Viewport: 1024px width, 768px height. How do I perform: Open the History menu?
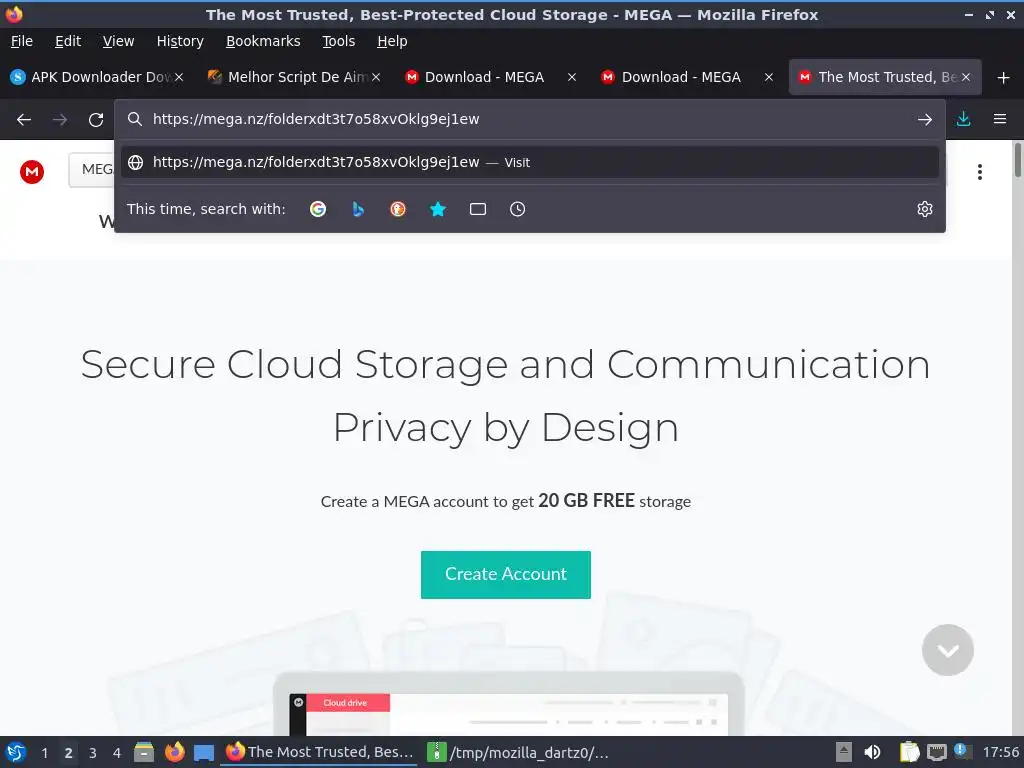click(x=180, y=41)
